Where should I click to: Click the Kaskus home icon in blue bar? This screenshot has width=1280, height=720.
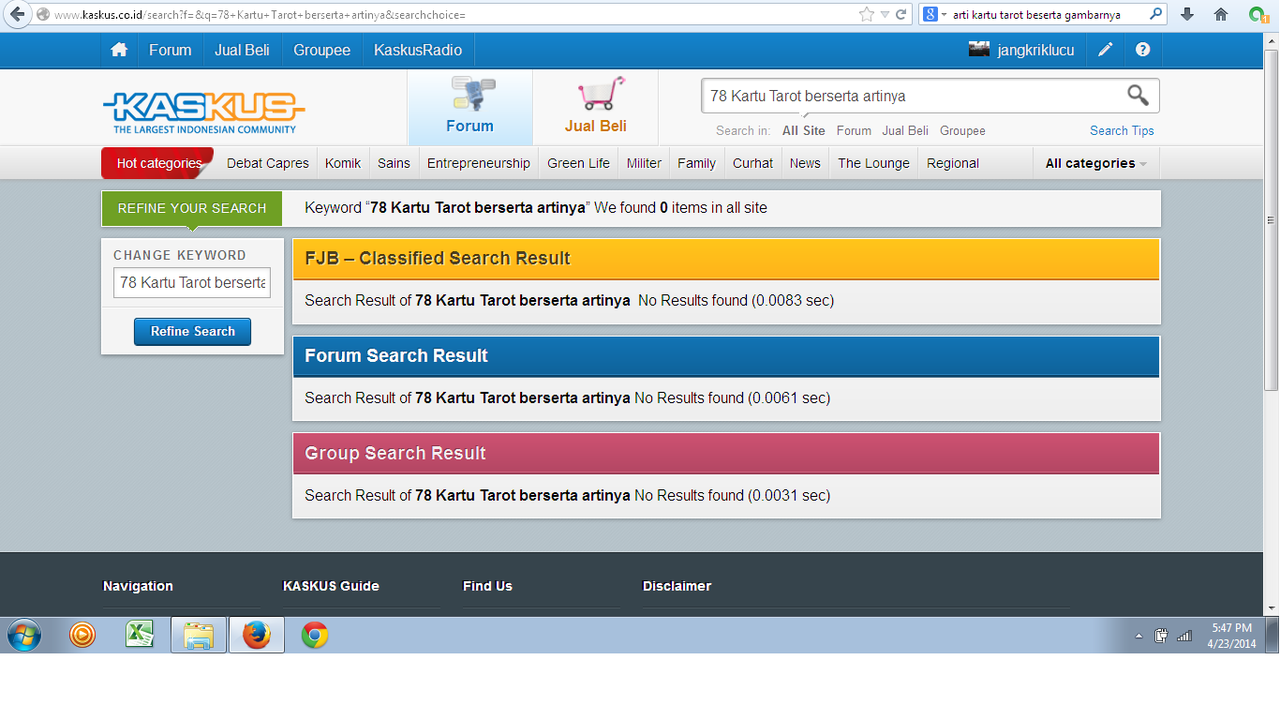pyautogui.click(x=119, y=49)
